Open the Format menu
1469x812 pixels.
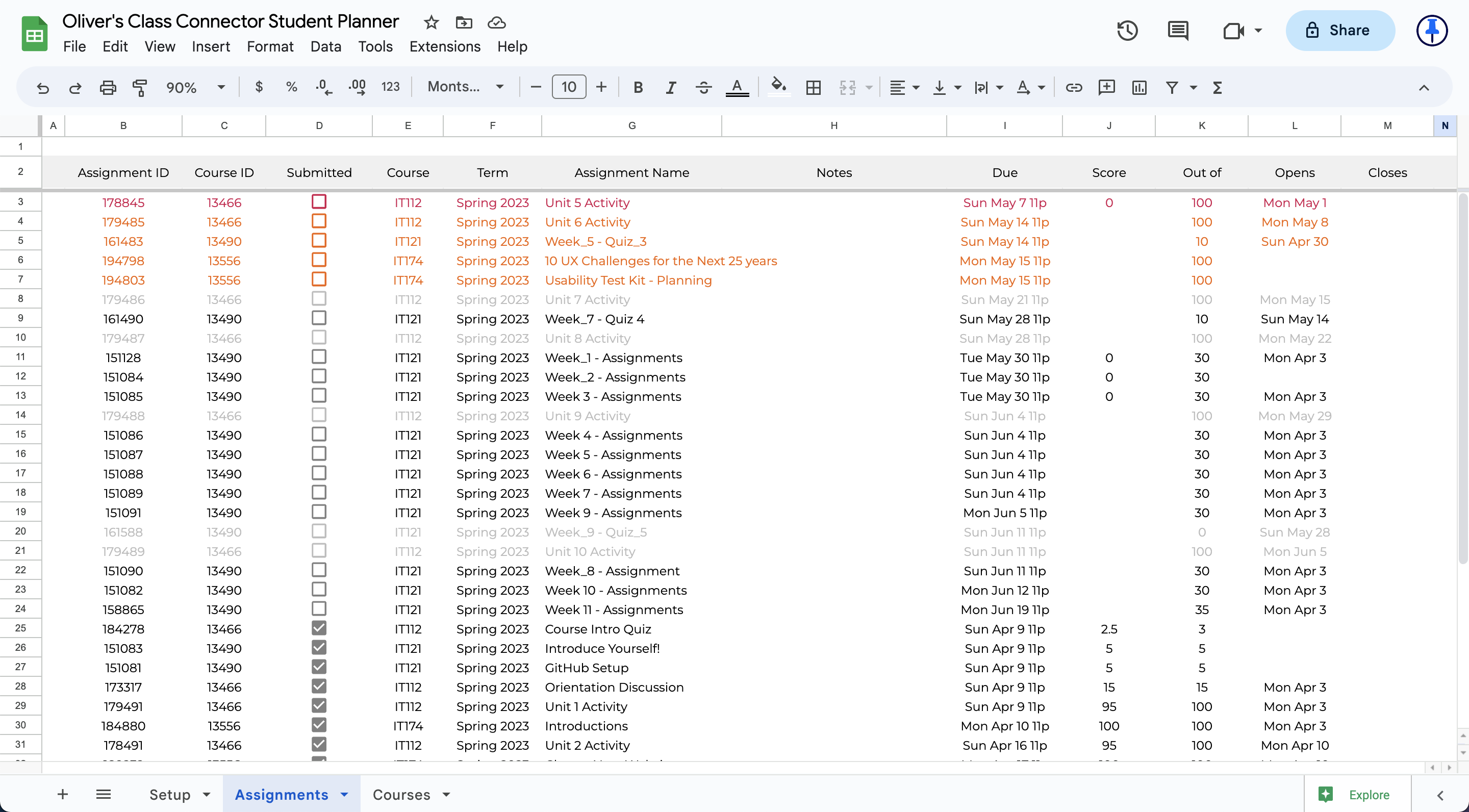pyautogui.click(x=270, y=46)
